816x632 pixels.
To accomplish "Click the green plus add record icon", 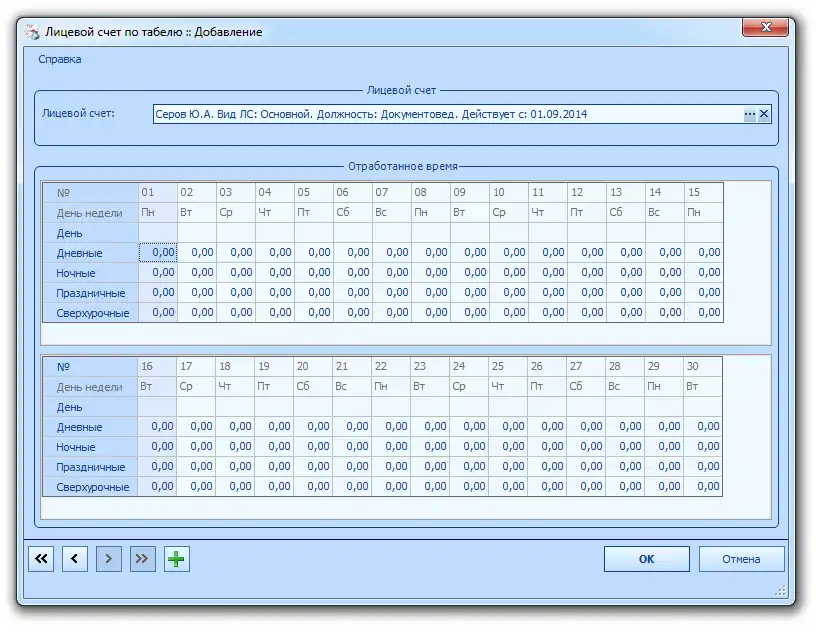I will 177,560.
